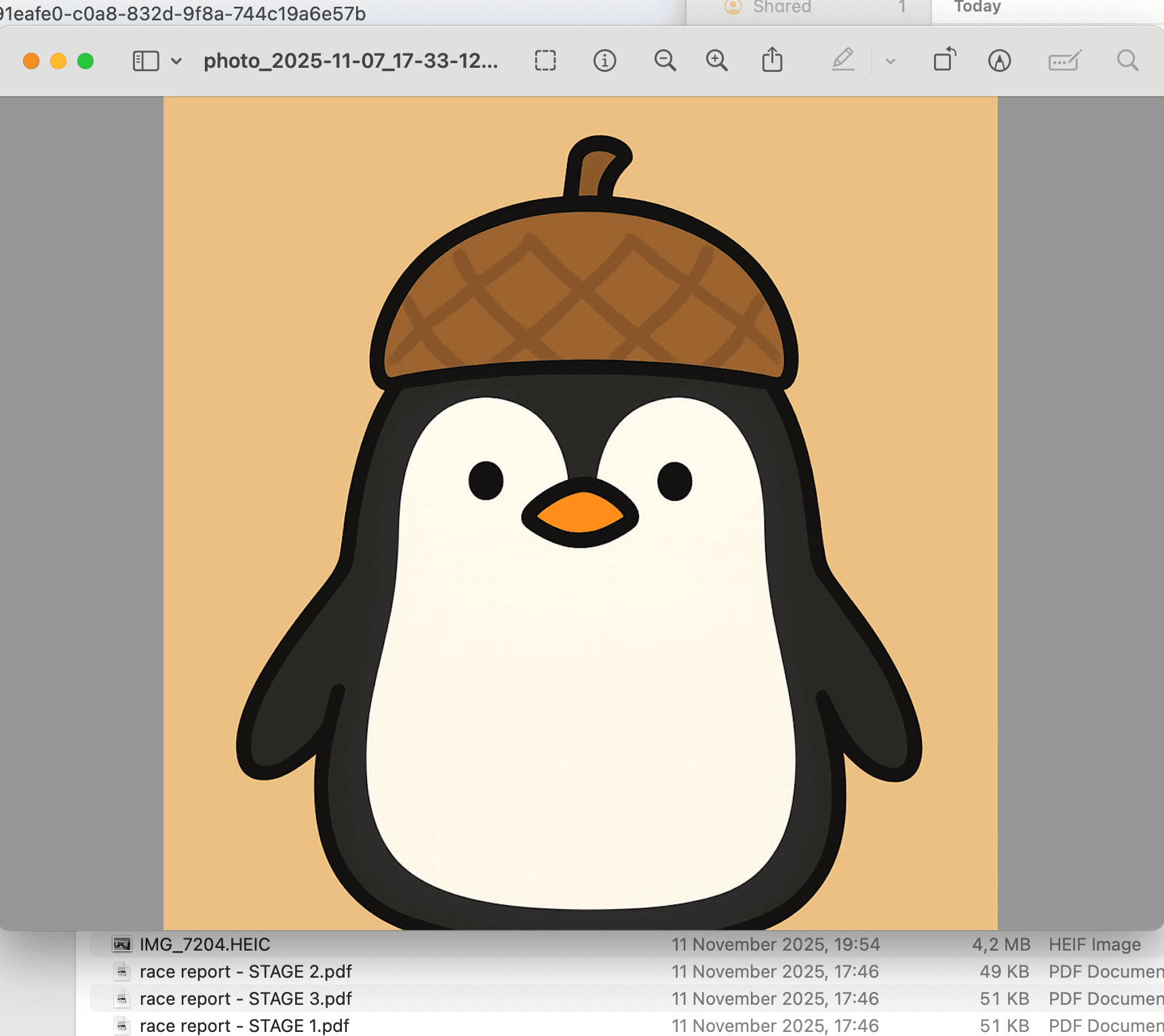Zoom in on the image
Screen dimensions: 1164x1036
717,60
